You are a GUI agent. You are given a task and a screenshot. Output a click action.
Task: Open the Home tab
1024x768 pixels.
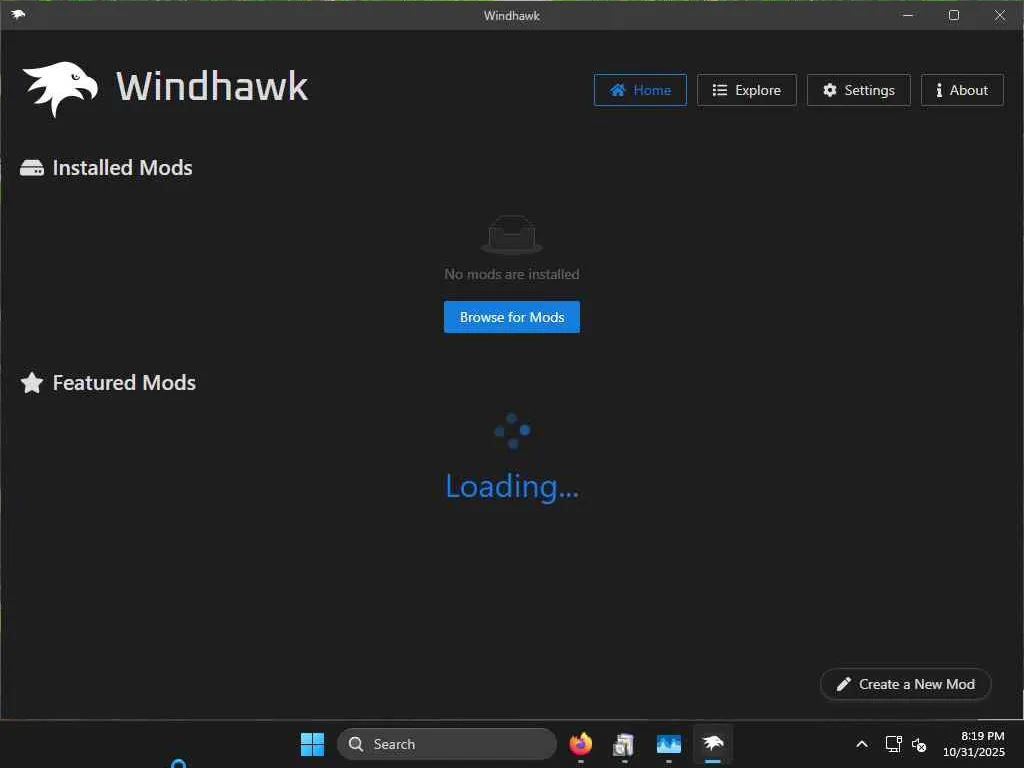[x=640, y=90]
